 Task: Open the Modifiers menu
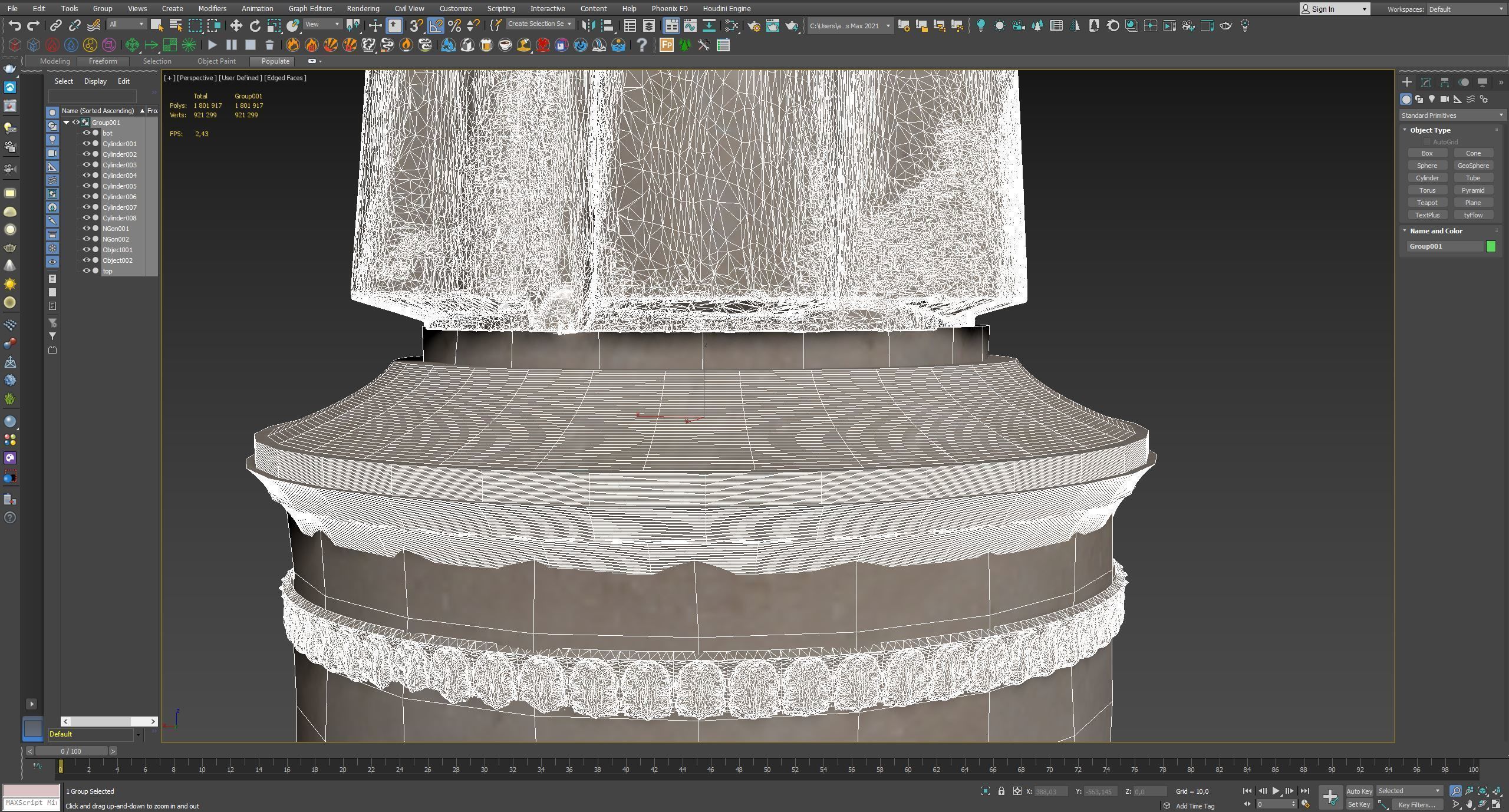point(212,8)
